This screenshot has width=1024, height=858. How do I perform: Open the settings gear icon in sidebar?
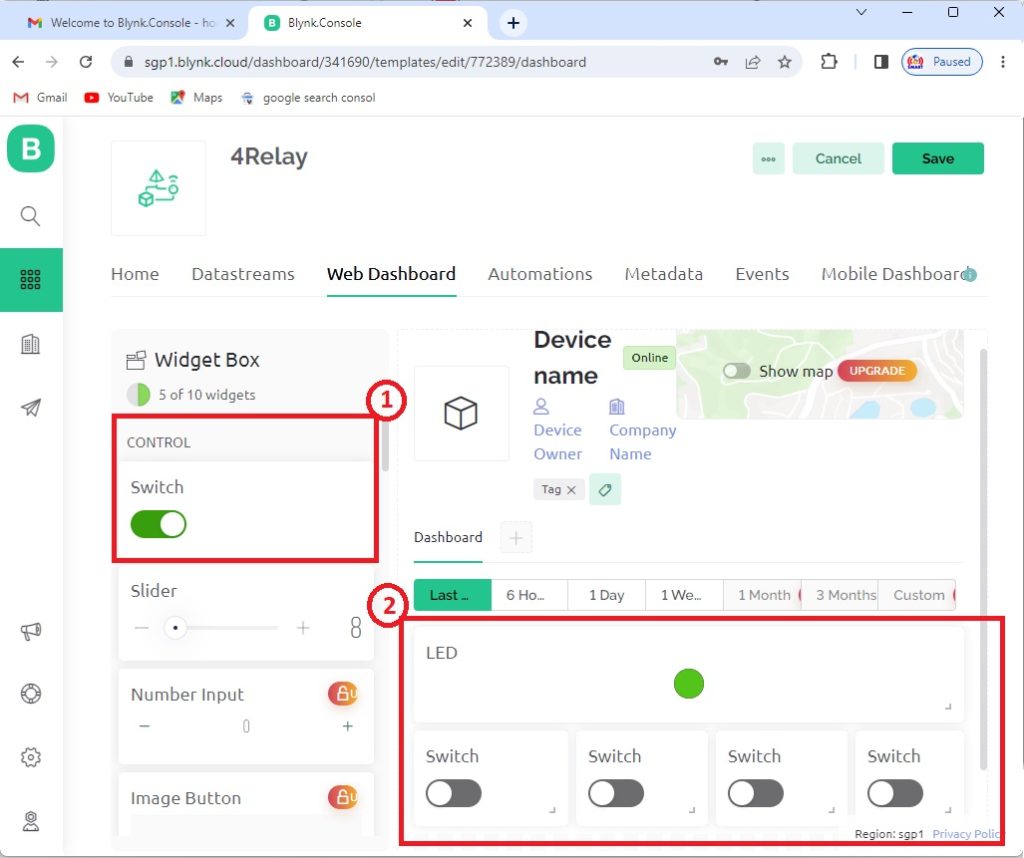31,758
